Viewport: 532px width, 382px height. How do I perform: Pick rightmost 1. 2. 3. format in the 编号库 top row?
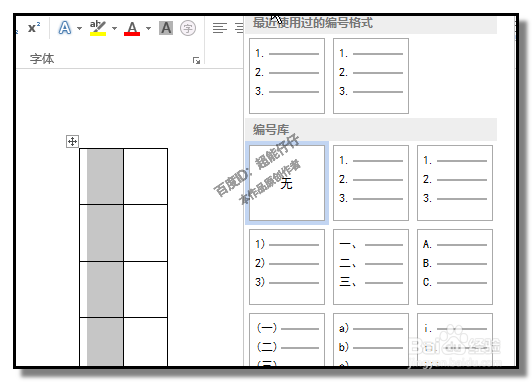click(x=455, y=183)
